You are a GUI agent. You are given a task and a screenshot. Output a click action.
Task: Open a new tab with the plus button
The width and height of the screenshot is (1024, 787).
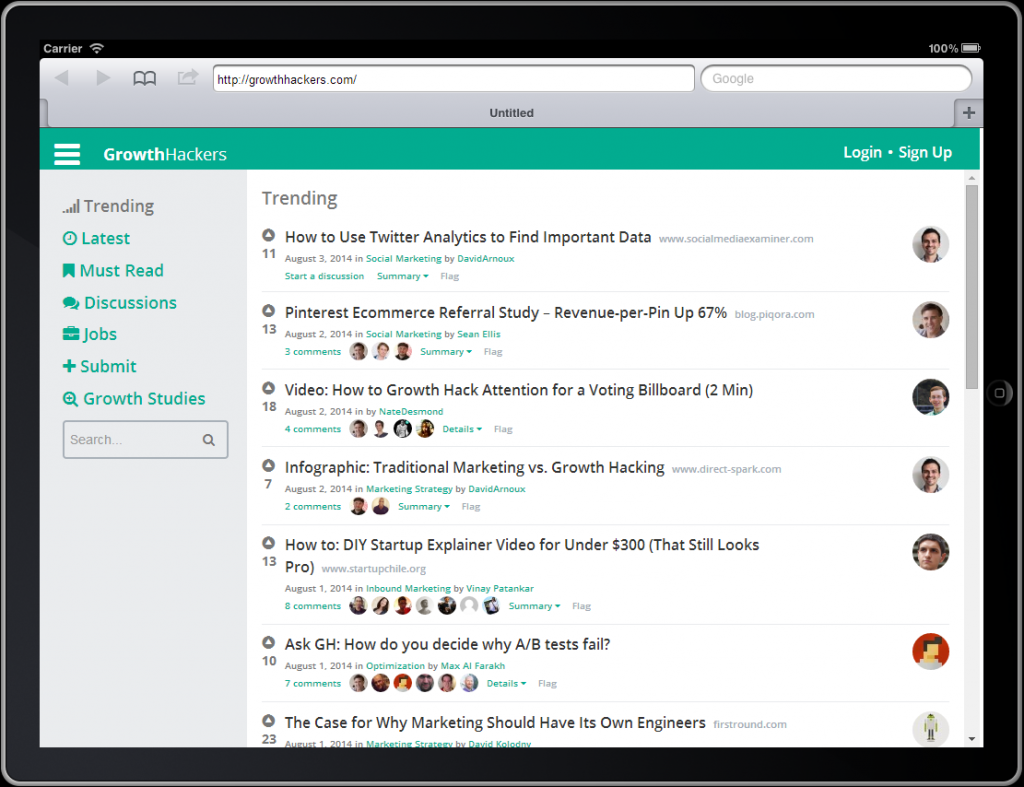pyautogui.click(x=968, y=113)
